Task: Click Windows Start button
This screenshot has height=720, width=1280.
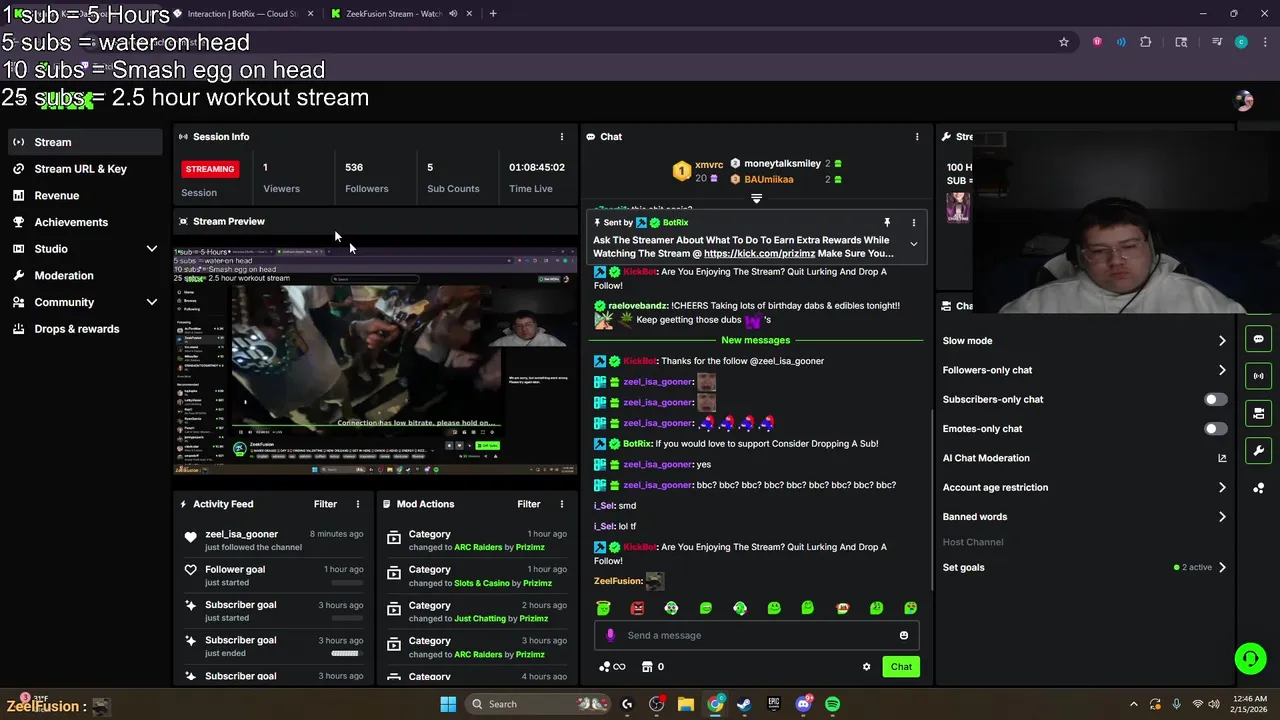Action: click(x=448, y=704)
